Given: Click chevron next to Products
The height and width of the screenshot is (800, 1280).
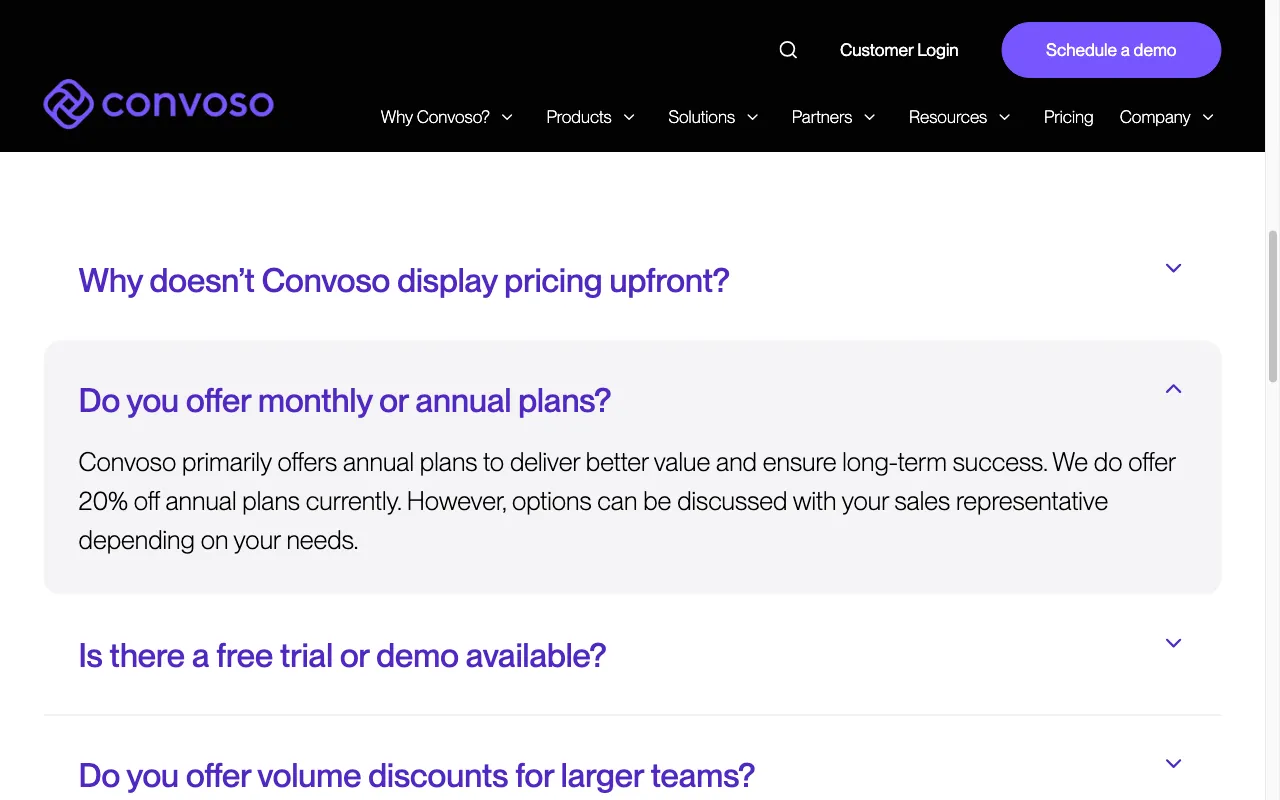Looking at the screenshot, I should click(629, 117).
